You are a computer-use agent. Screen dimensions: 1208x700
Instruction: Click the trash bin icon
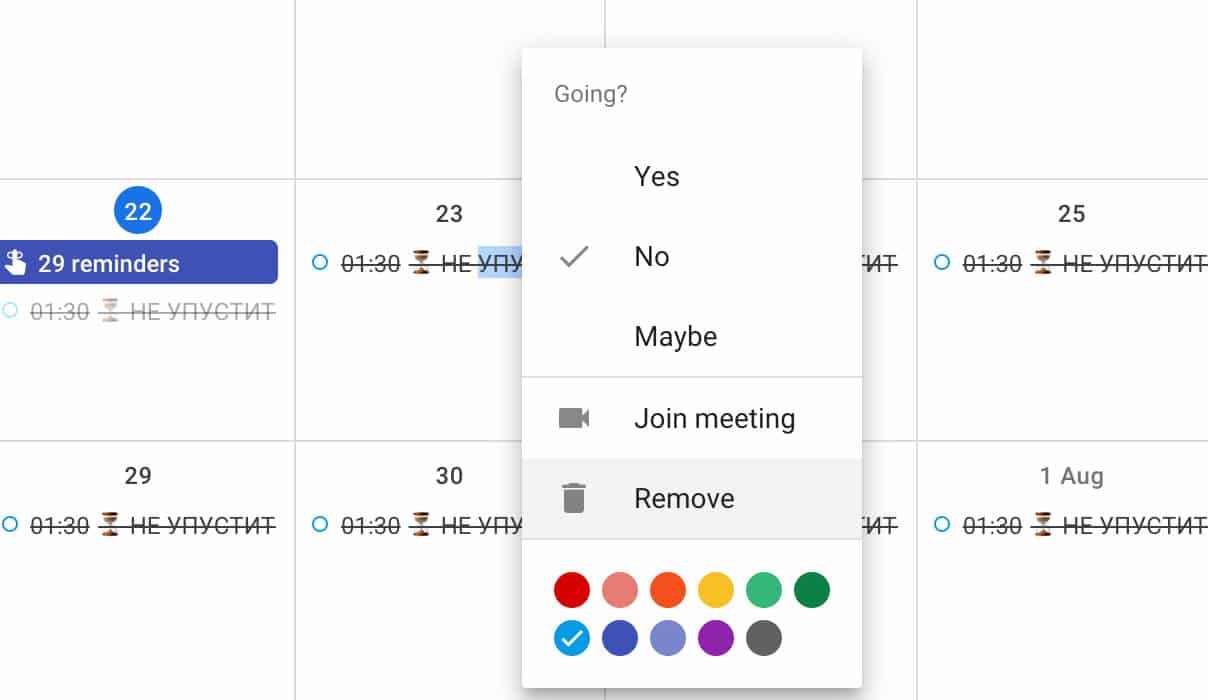(x=573, y=498)
